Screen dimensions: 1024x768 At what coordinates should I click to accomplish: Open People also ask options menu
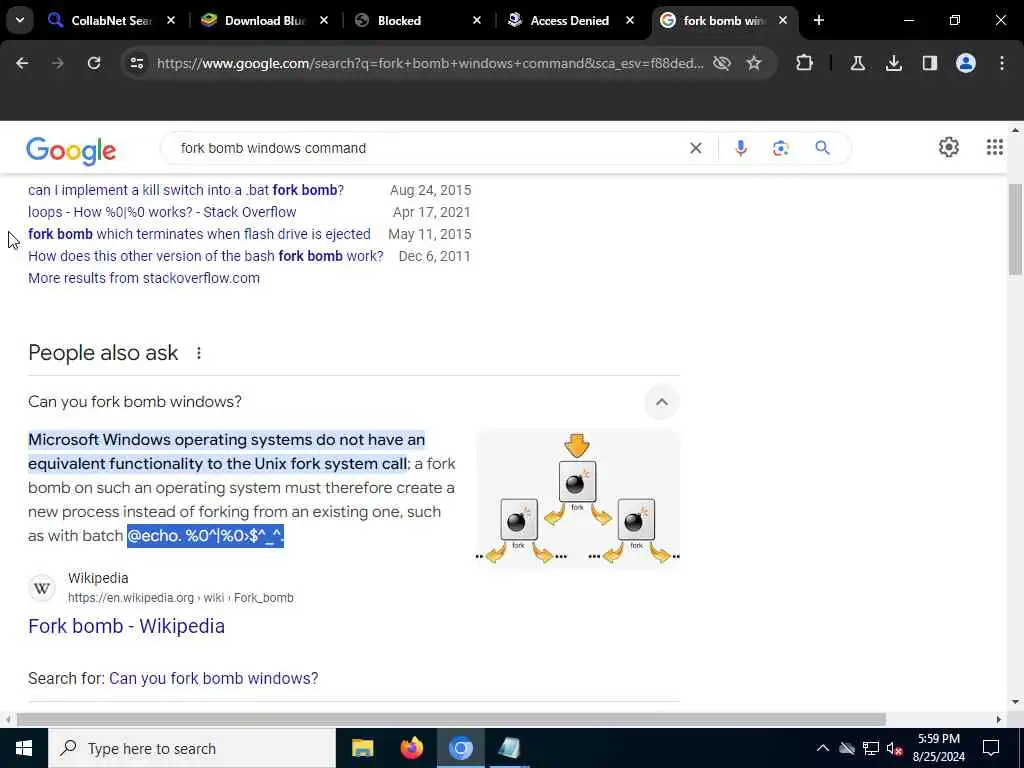199,353
